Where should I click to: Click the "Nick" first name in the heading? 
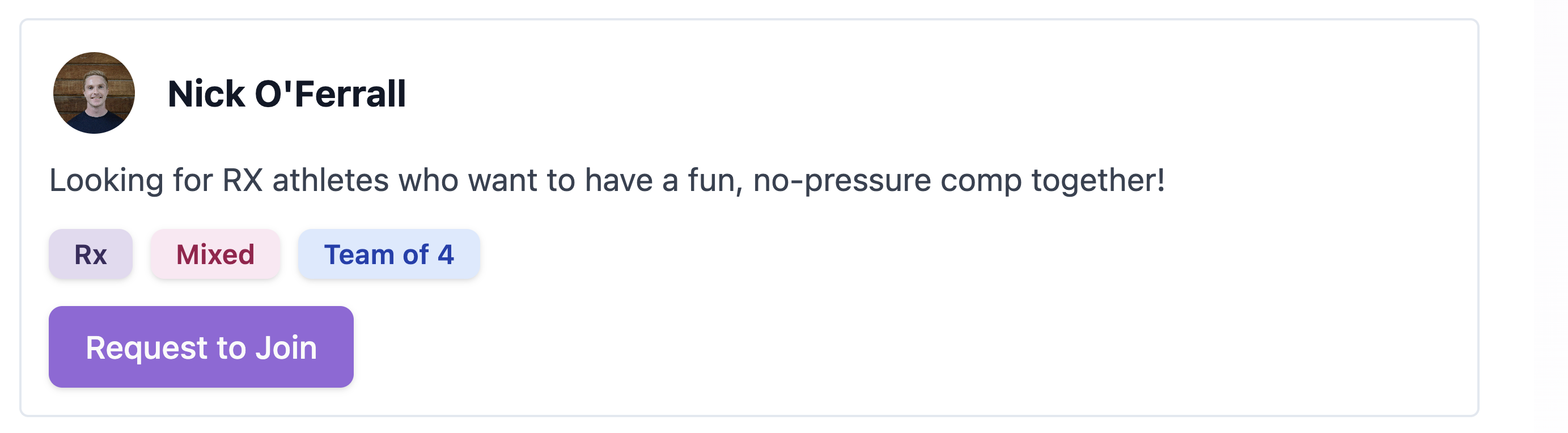pos(206,94)
